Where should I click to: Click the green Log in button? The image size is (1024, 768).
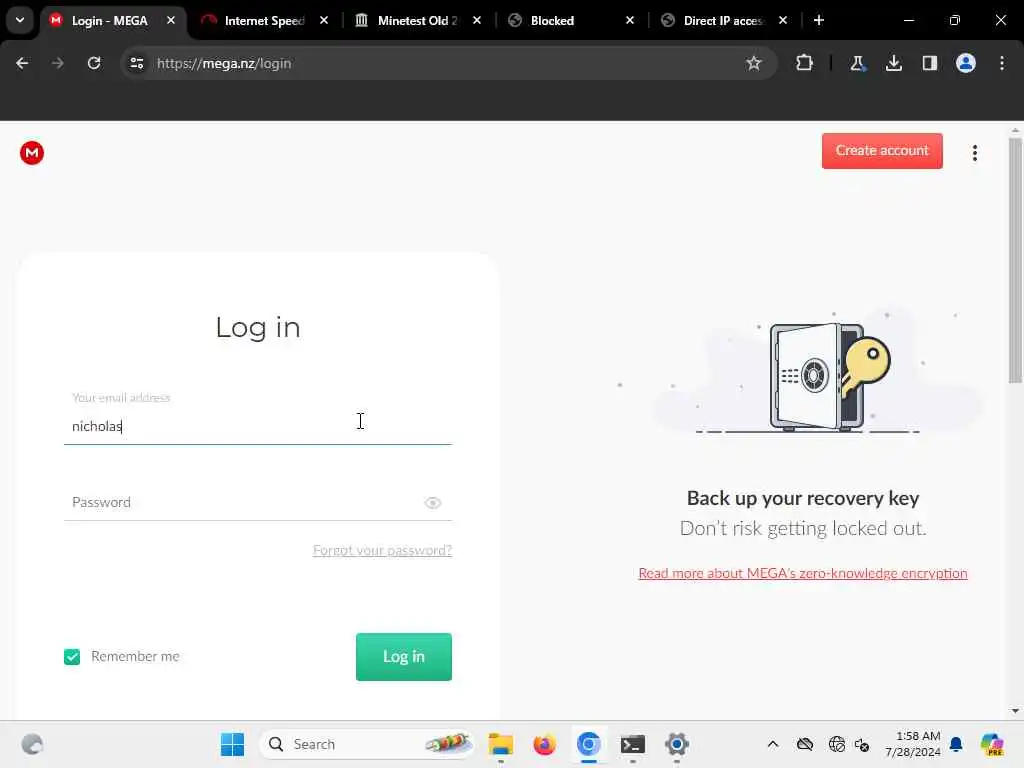pos(404,656)
